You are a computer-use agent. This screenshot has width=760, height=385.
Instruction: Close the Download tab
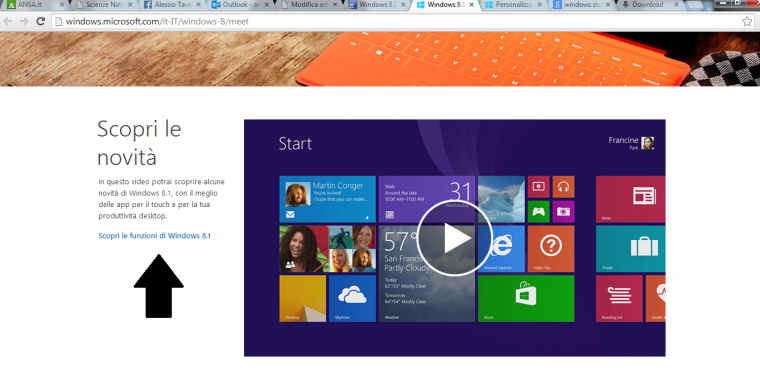676,5
